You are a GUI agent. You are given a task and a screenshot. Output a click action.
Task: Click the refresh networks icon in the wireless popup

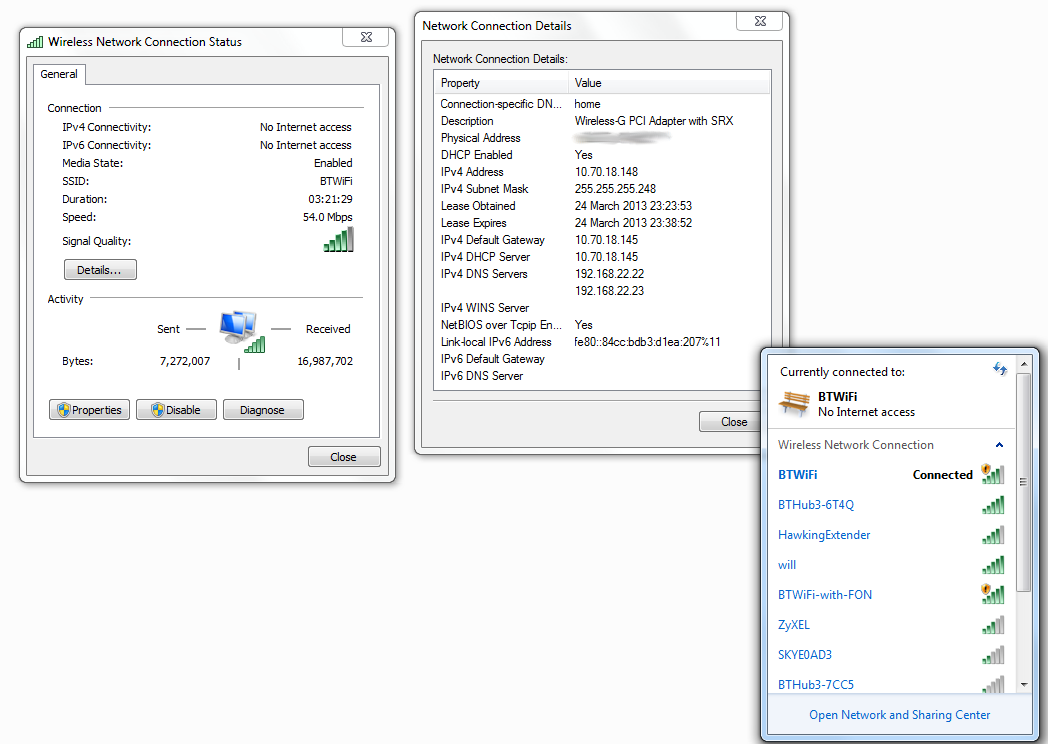tap(999, 369)
